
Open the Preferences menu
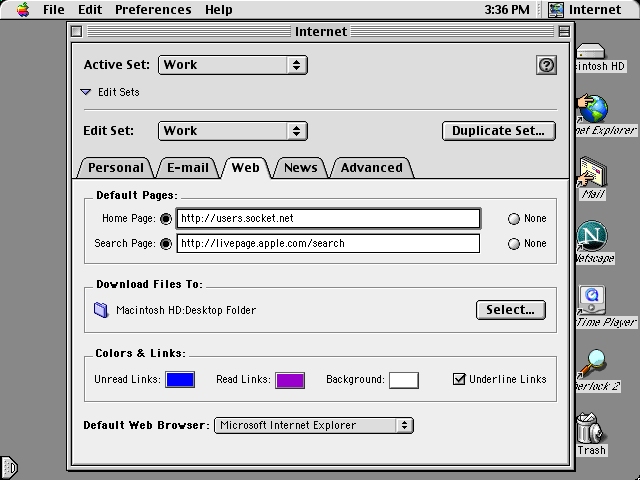(x=153, y=9)
